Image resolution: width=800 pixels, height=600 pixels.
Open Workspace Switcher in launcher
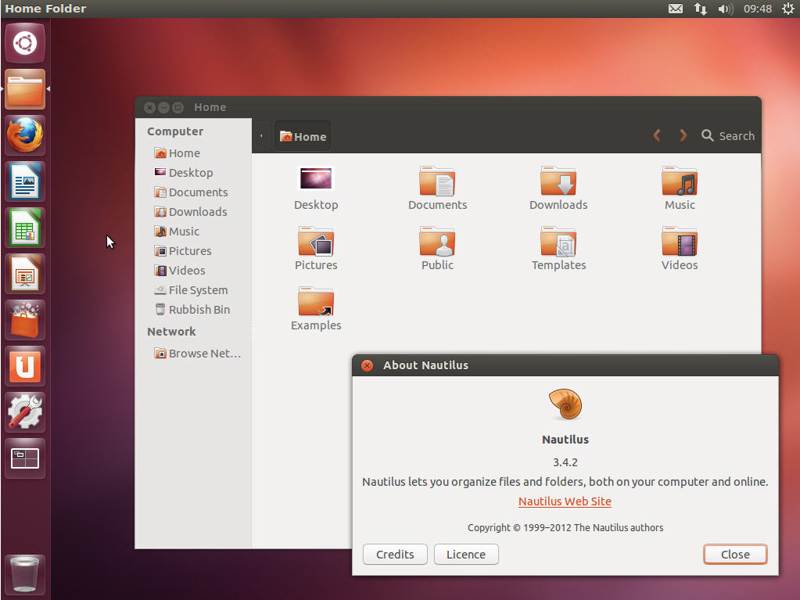click(24, 458)
